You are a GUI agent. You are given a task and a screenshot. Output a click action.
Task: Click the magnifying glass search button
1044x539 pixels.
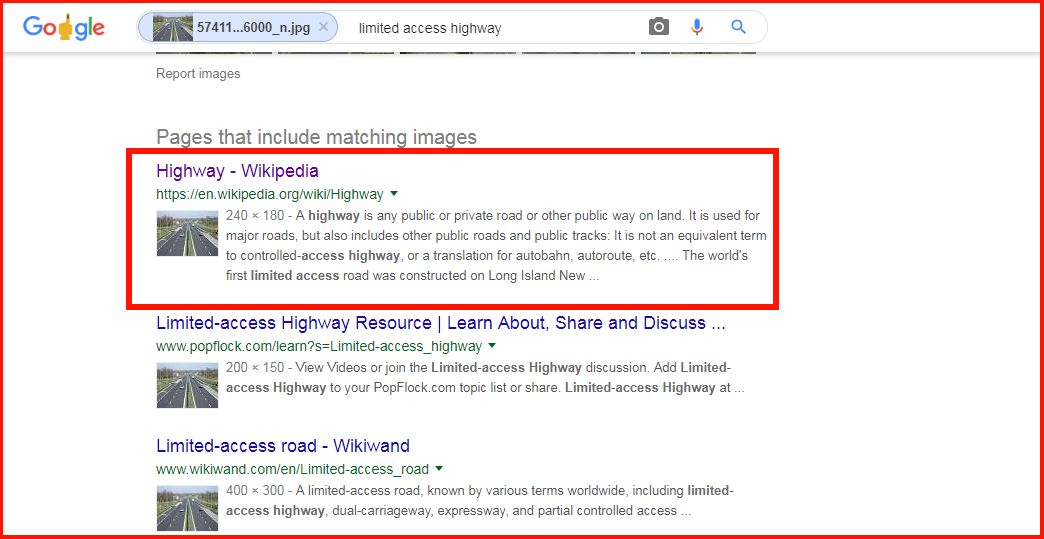point(738,27)
